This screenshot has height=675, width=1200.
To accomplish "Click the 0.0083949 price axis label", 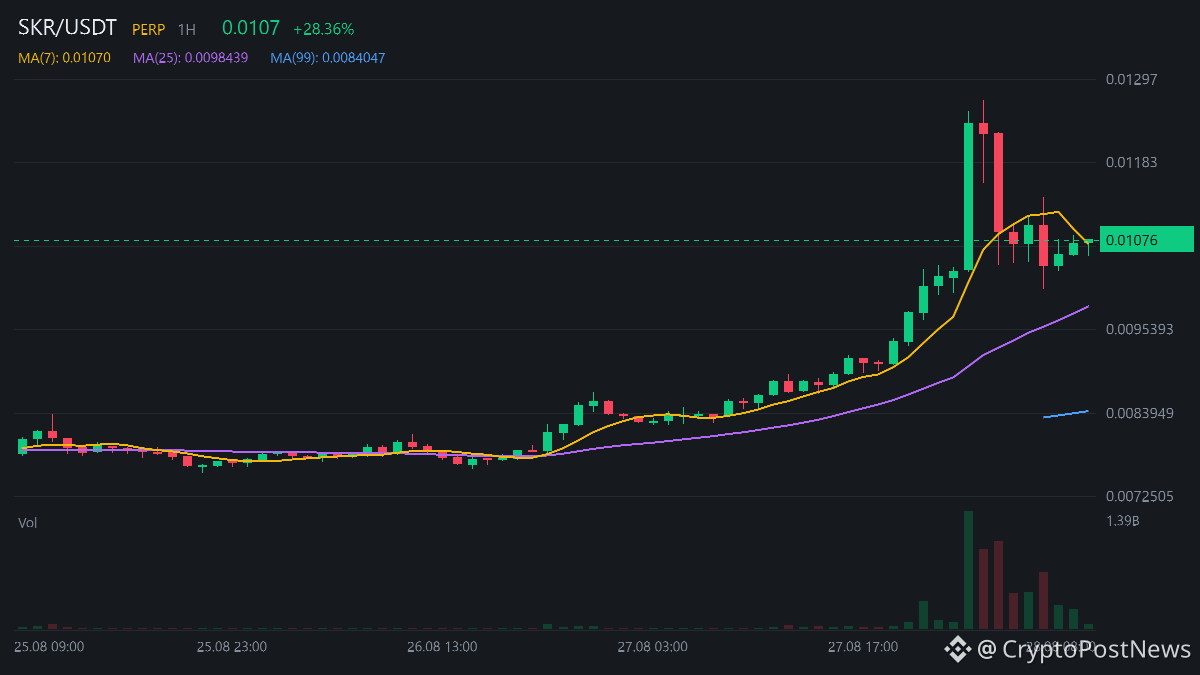I will (x=1139, y=413).
